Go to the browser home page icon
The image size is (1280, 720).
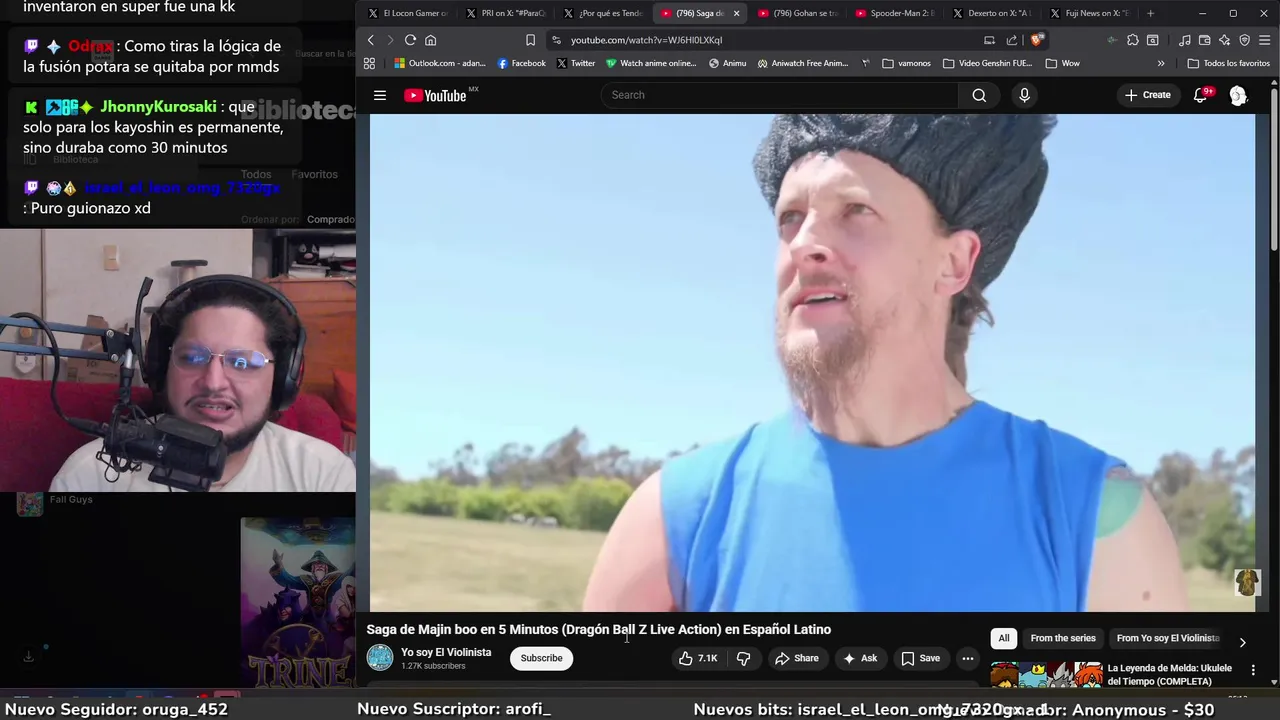pyautogui.click(x=431, y=40)
